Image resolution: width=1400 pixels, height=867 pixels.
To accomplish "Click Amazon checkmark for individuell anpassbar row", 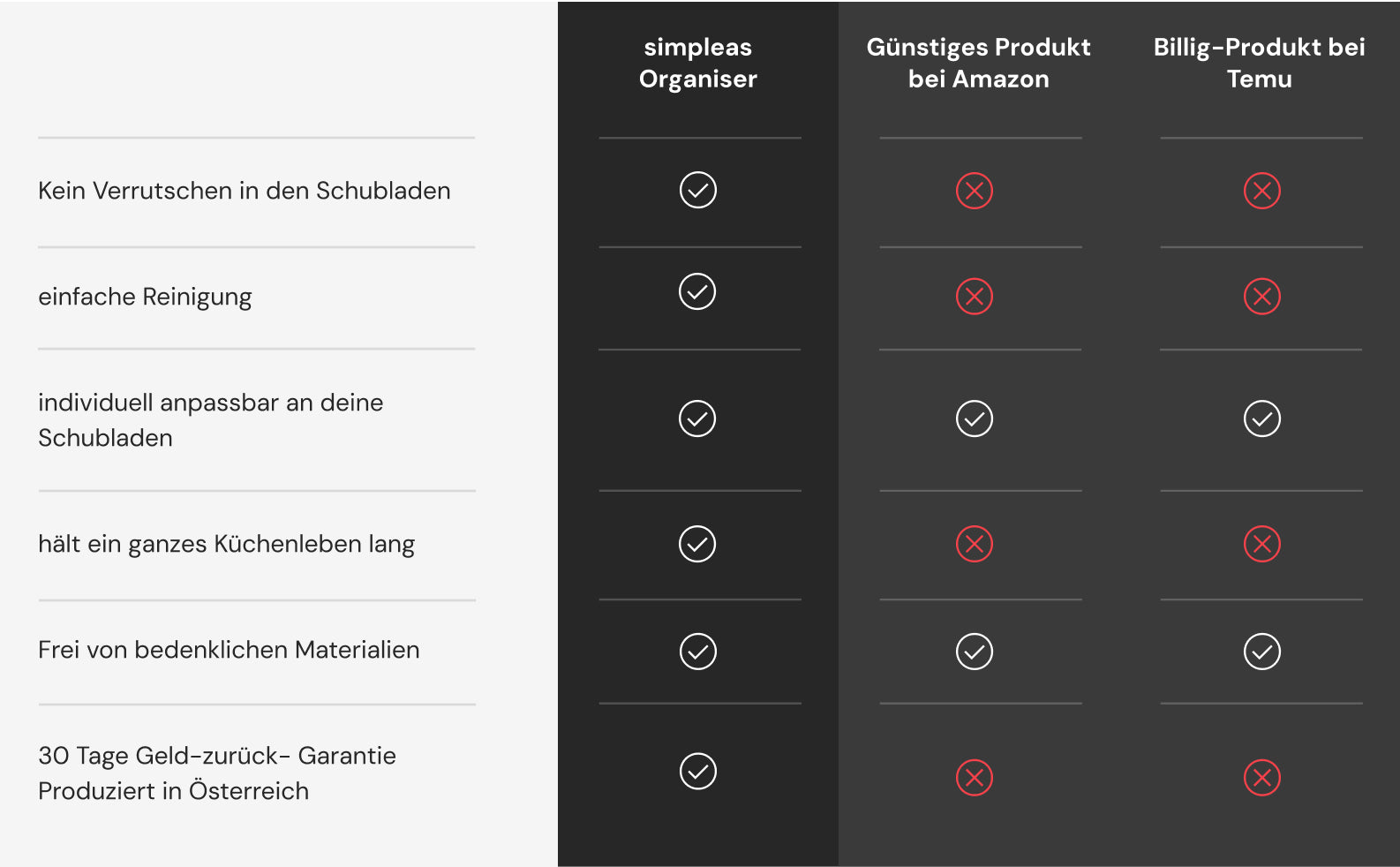I will [975, 418].
